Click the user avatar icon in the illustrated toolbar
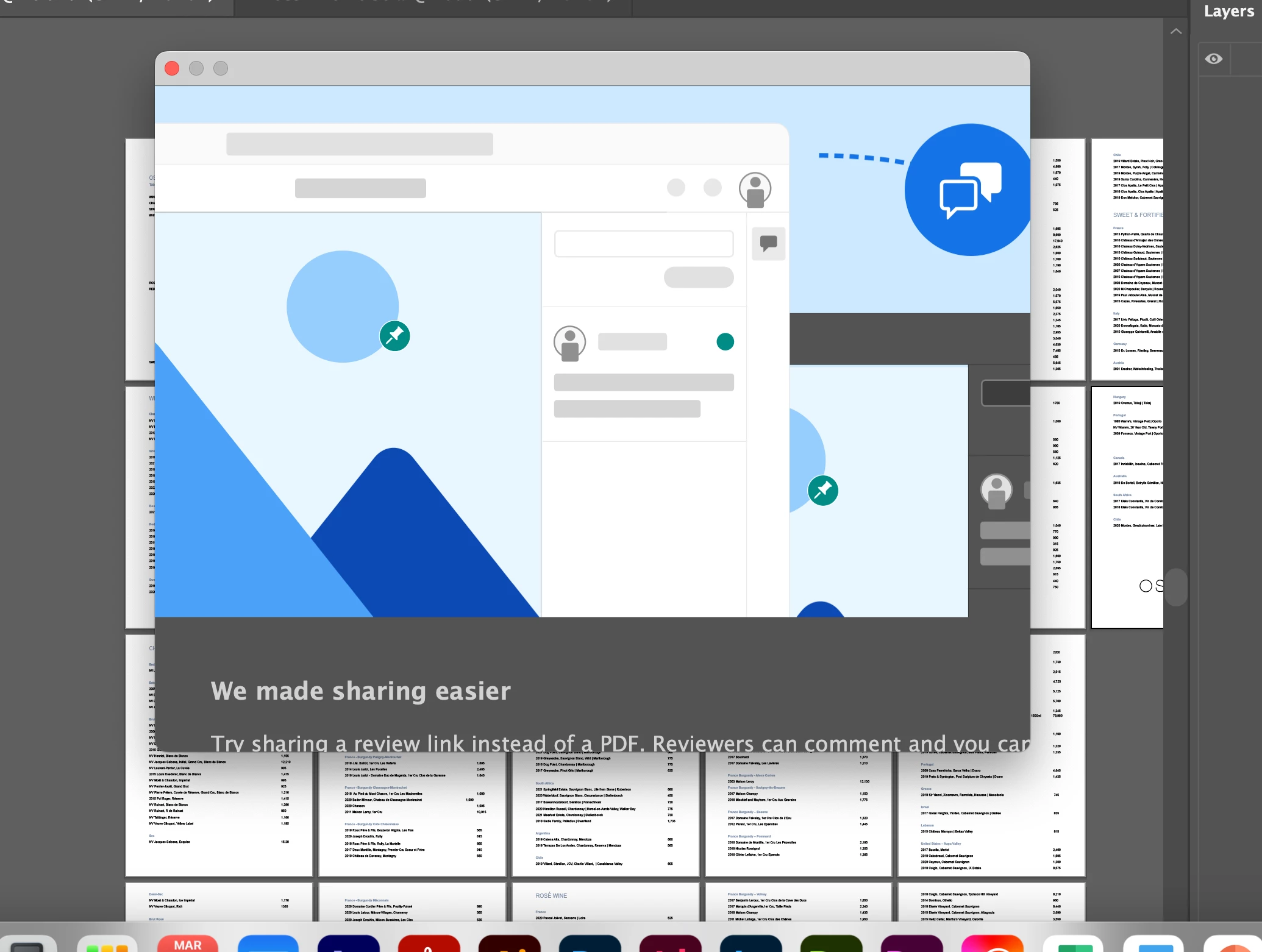The height and width of the screenshot is (952, 1262). pyautogui.click(x=755, y=189)
